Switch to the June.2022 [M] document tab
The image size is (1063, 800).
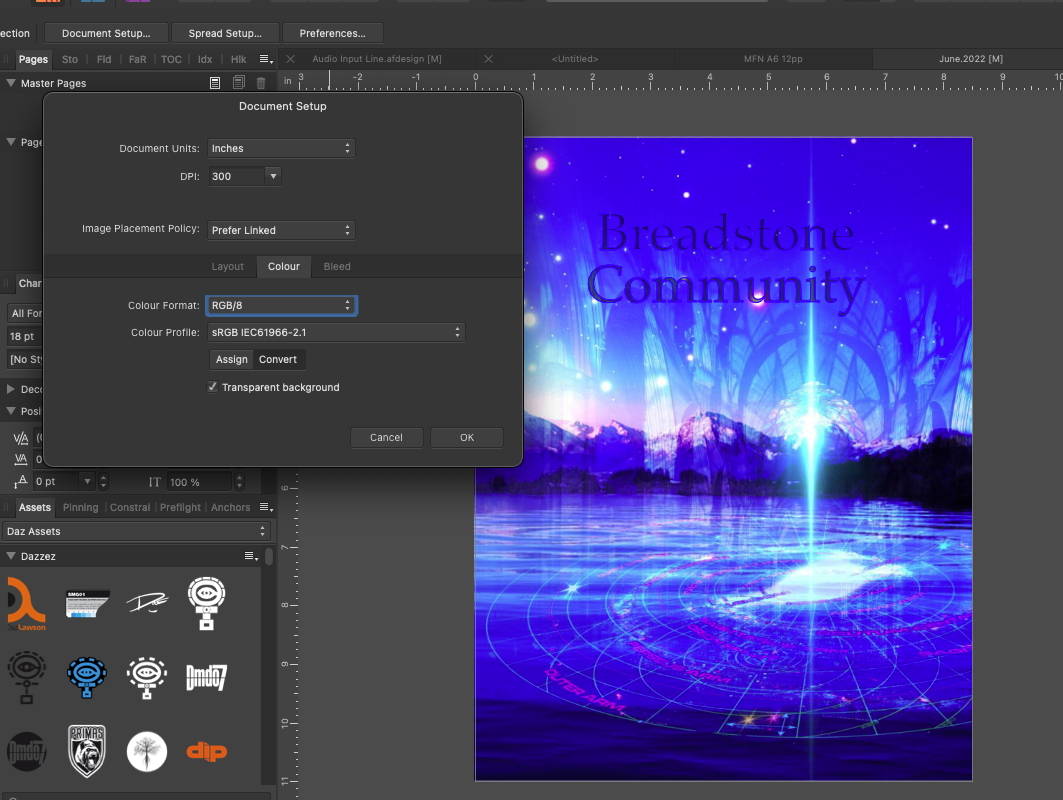[971, 59]
